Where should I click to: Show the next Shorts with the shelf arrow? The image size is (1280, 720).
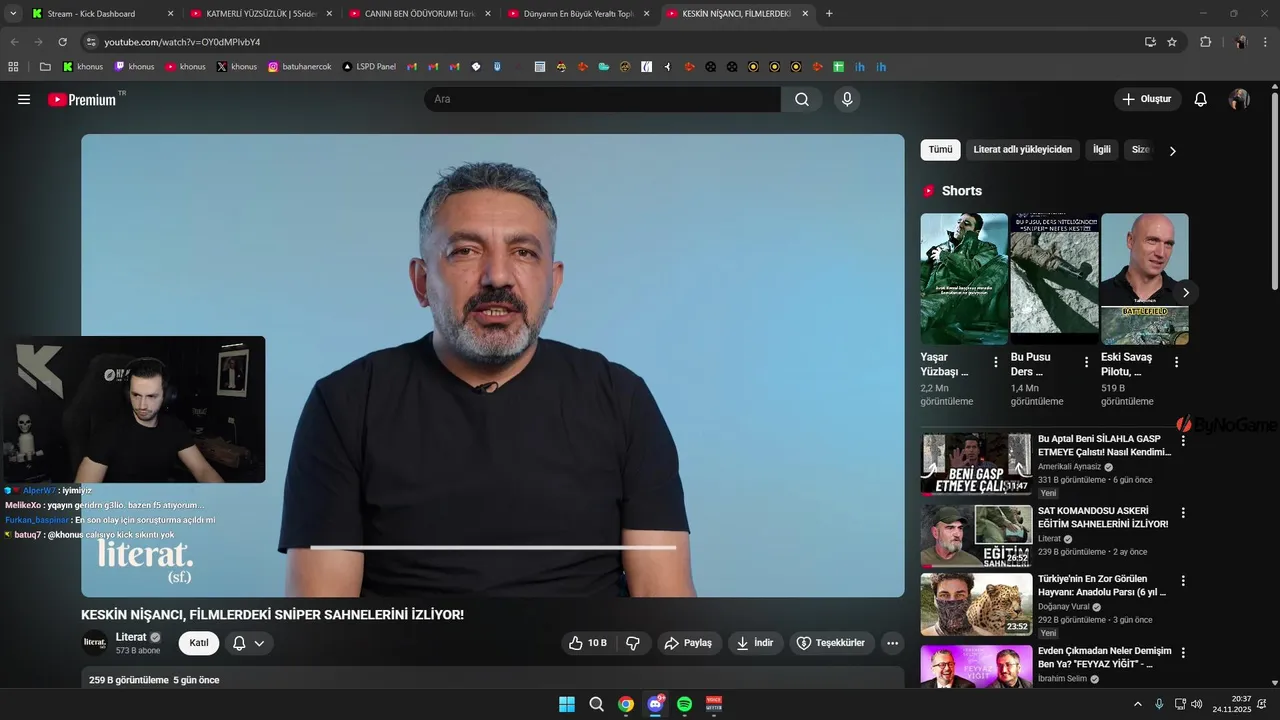[x=1186, y=292]
